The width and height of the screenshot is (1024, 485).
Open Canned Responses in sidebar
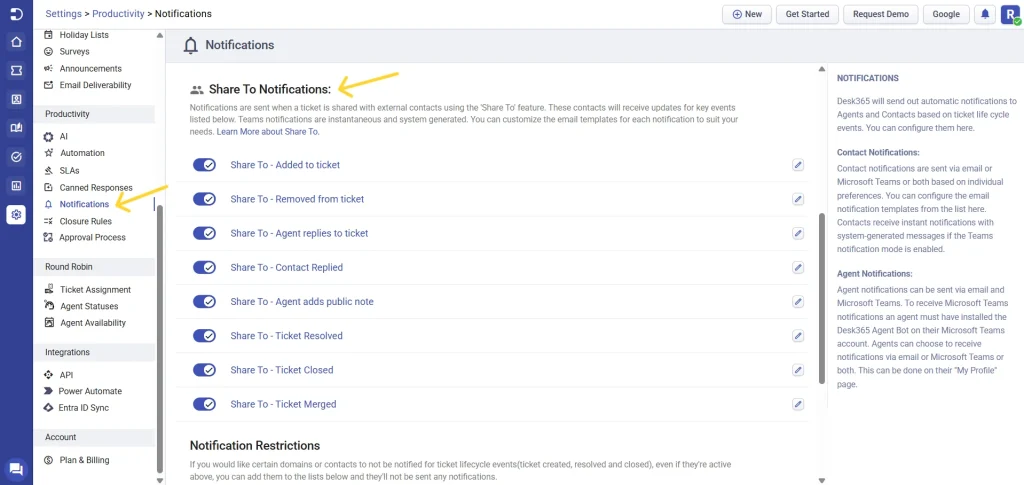click(95, 187)
